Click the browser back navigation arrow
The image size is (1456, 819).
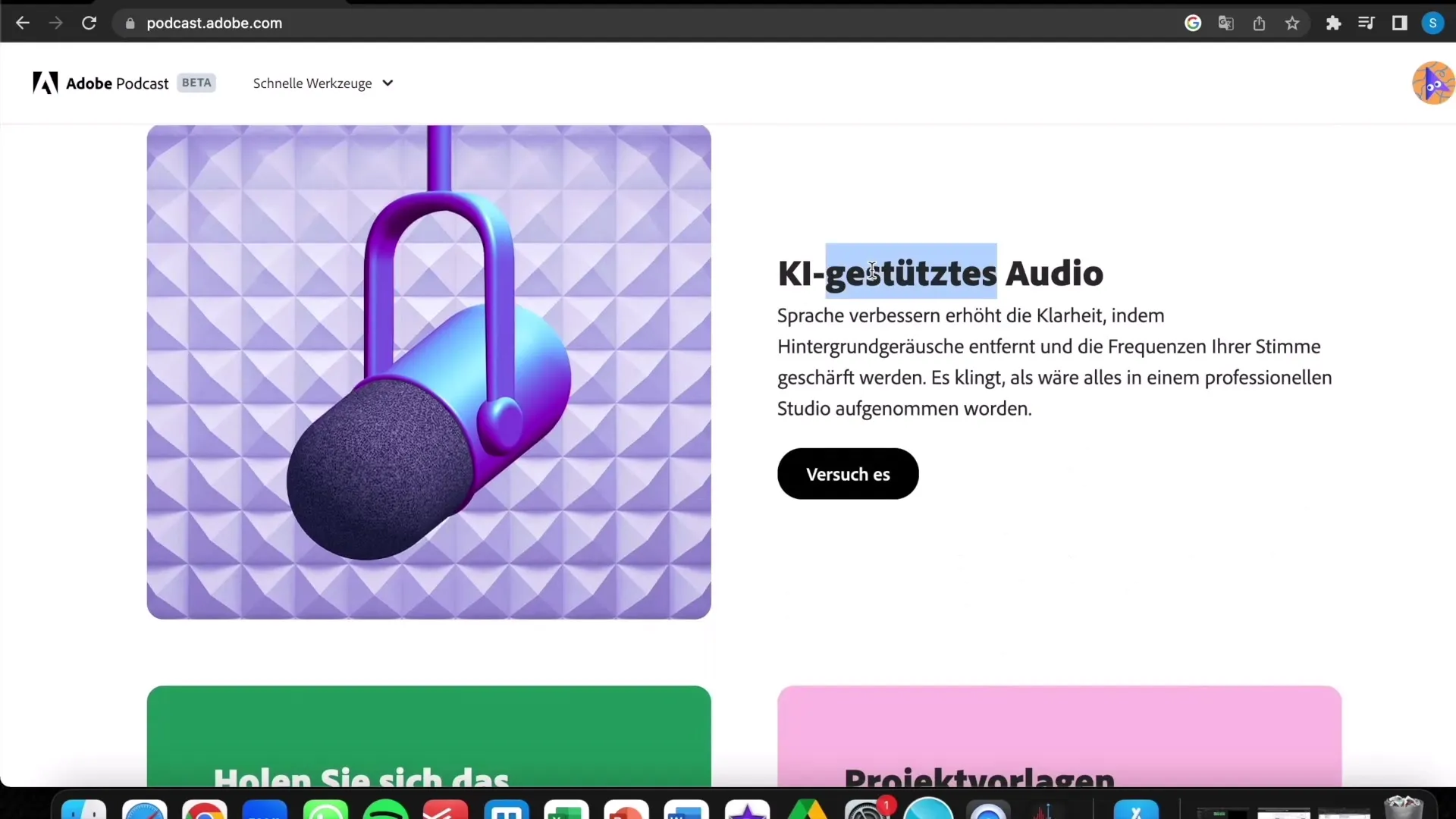tap(23, 22)
